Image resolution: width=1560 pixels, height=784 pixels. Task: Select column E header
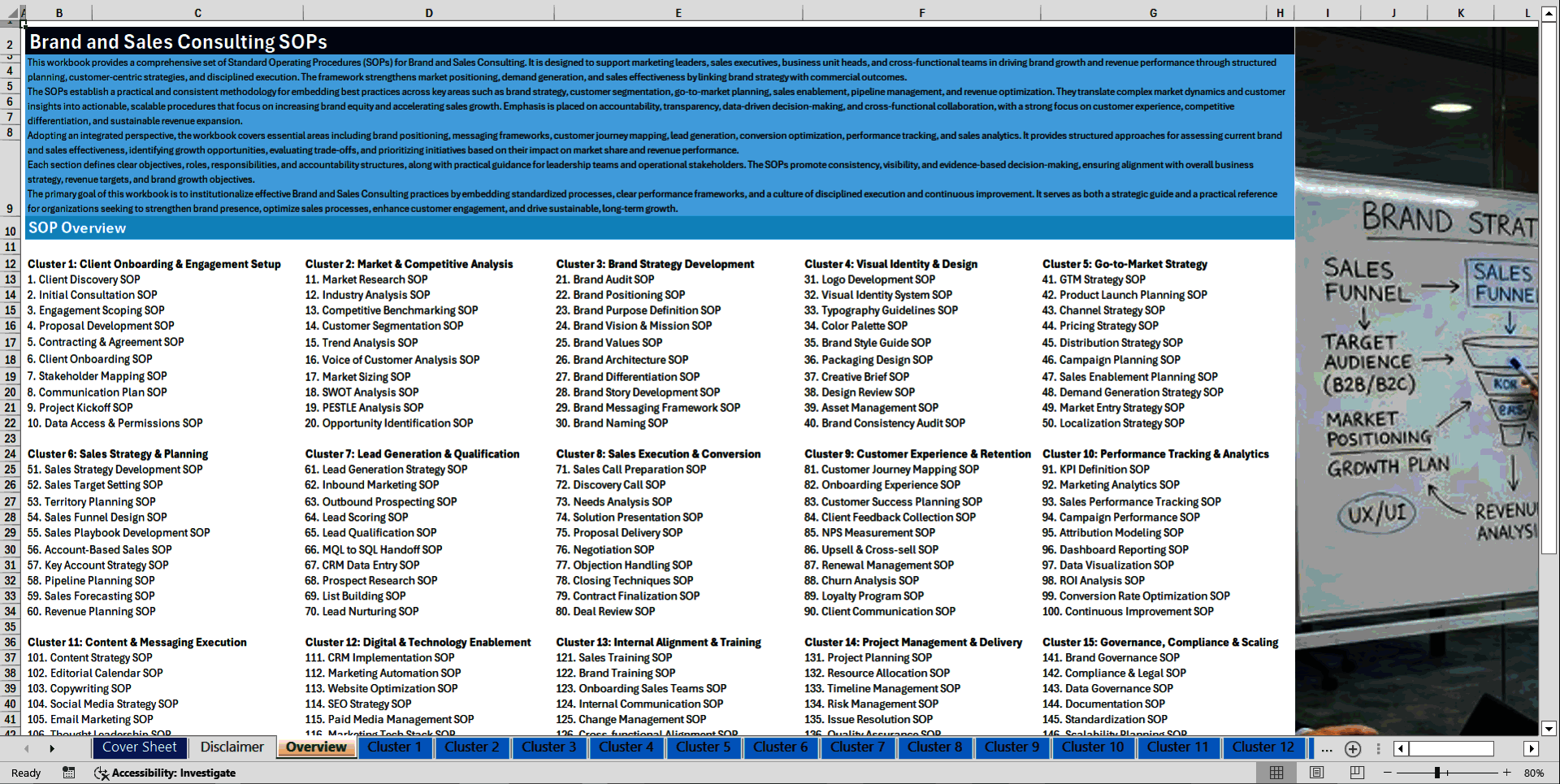coord(678,12)
